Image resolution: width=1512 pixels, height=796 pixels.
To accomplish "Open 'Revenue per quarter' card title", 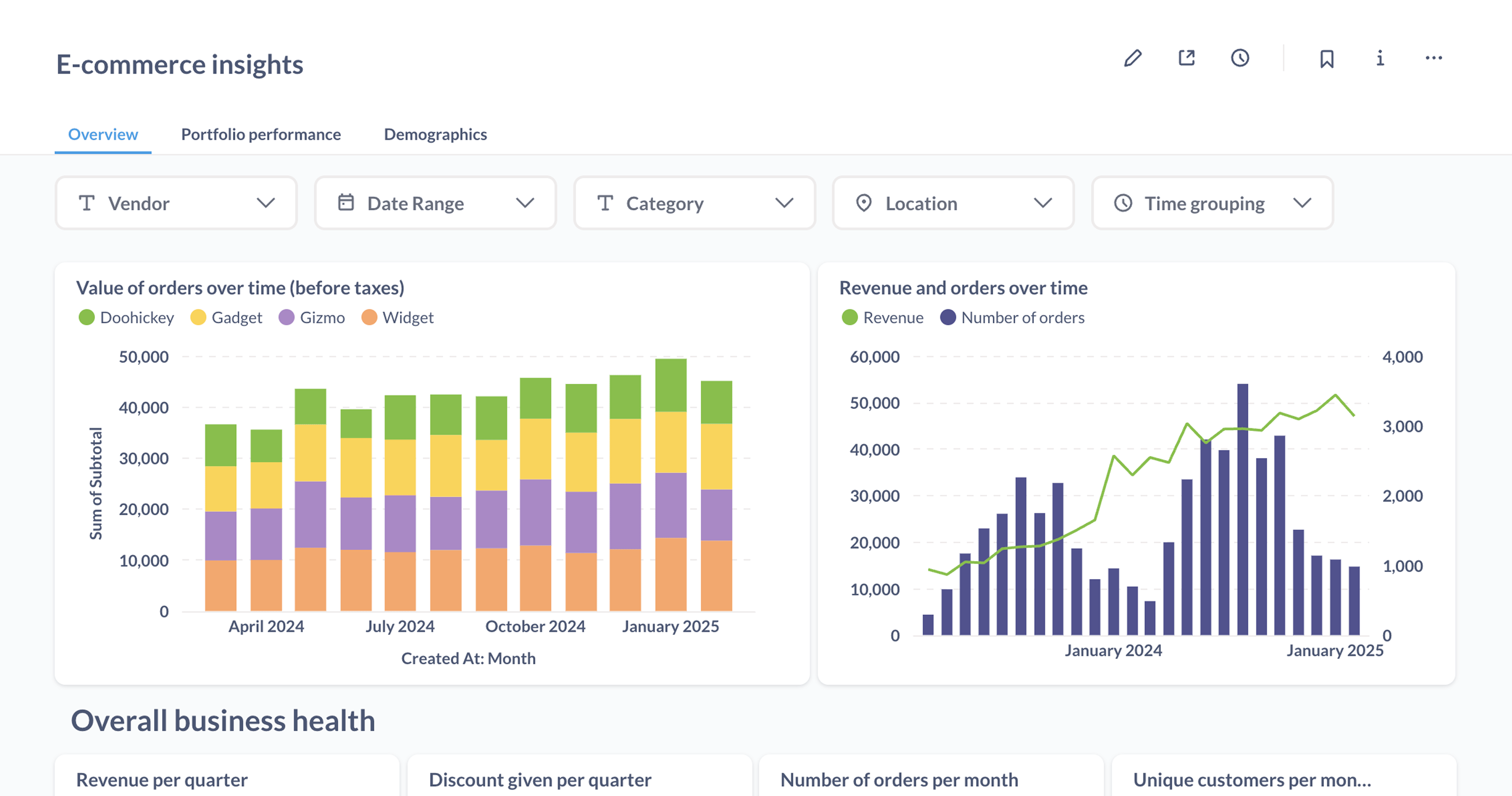I will (162, 779).
